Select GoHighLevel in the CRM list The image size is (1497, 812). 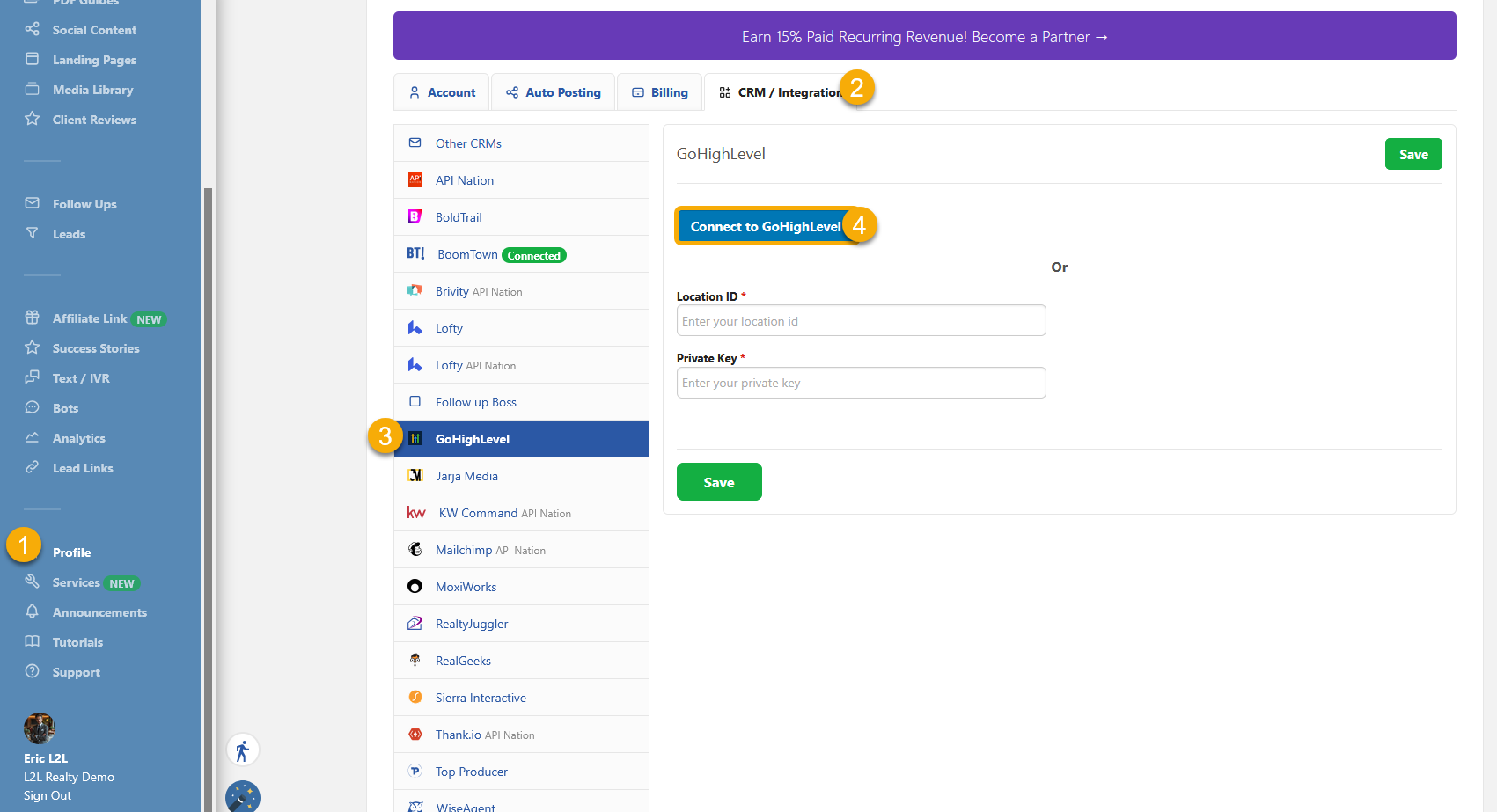click(x=521, y=439)
